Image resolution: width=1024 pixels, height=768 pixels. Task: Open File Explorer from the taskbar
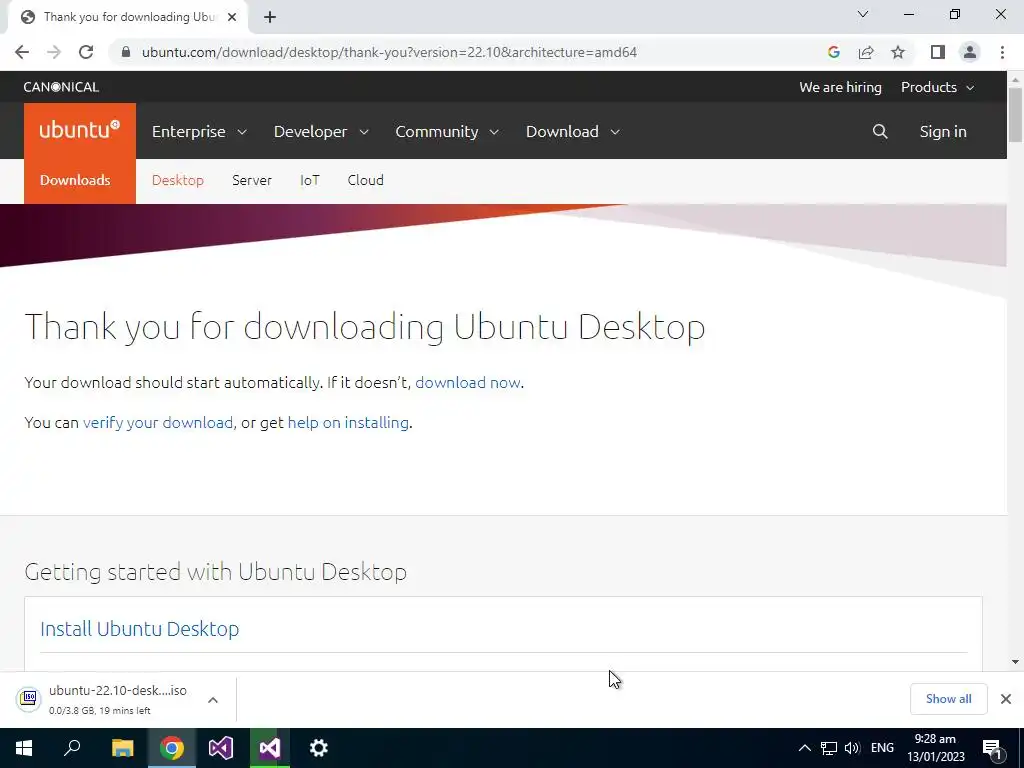pos(122,748)
